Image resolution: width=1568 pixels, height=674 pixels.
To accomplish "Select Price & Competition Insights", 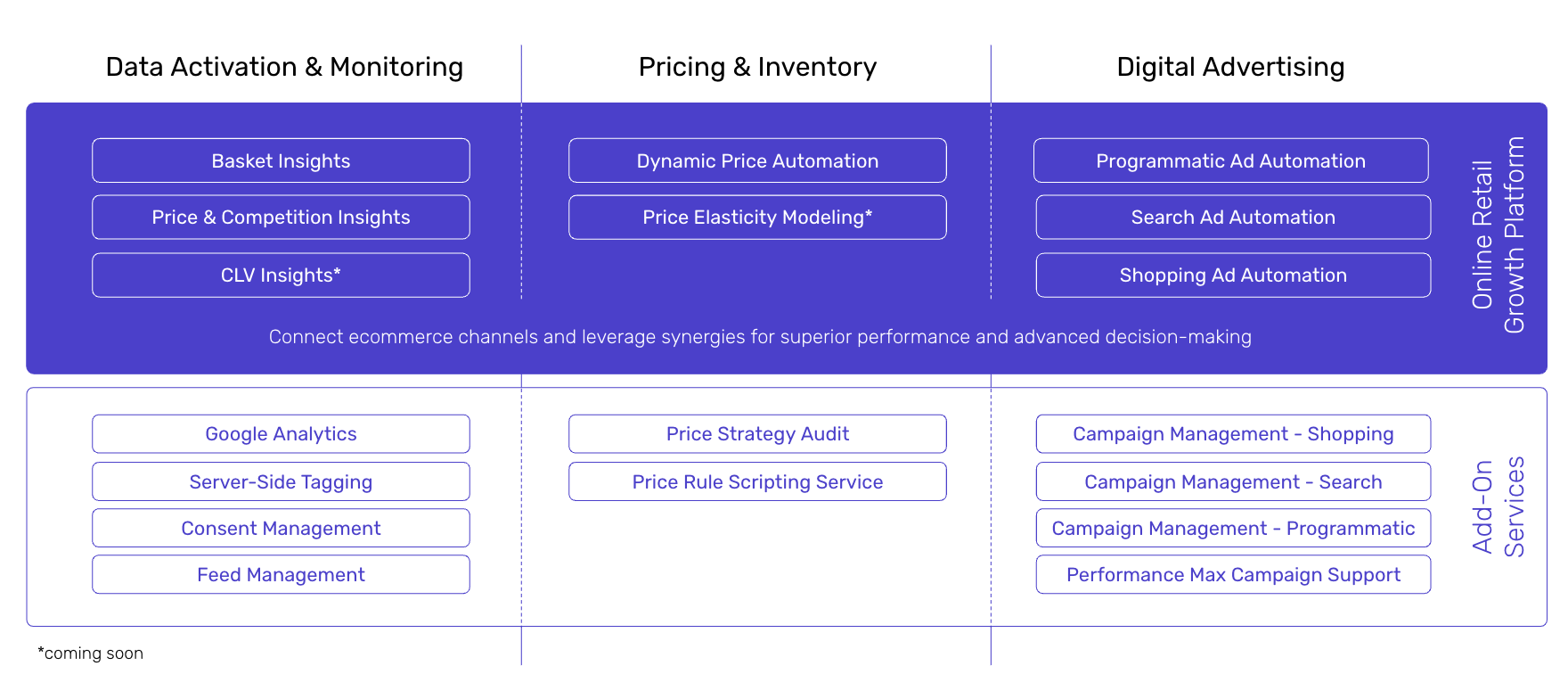I will (281, 218).
